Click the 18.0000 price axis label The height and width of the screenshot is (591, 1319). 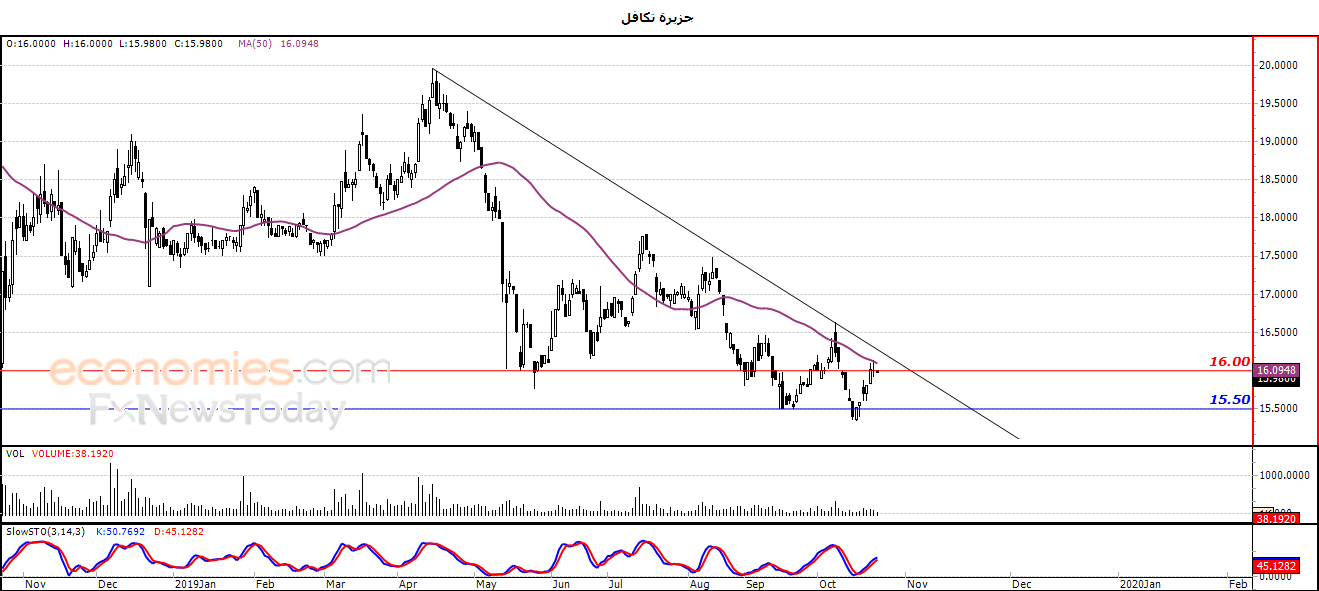click(1279, 218)
